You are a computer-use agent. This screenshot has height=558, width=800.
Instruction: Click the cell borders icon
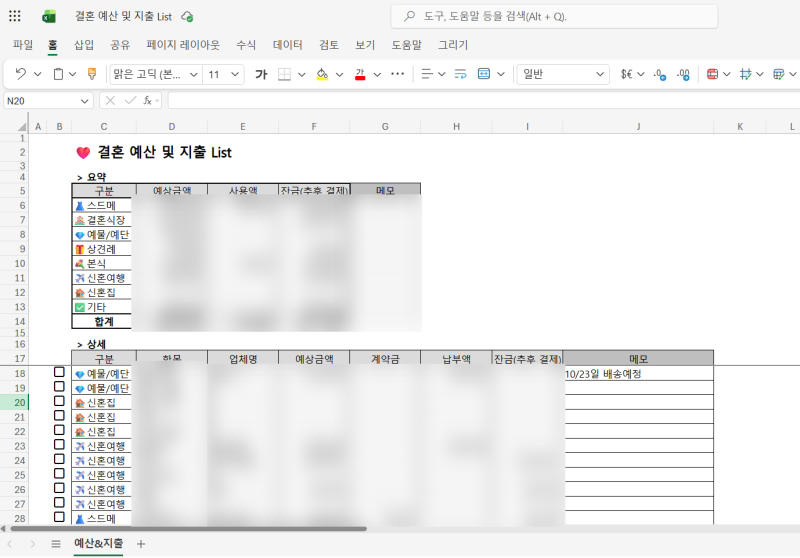point(284,74)
